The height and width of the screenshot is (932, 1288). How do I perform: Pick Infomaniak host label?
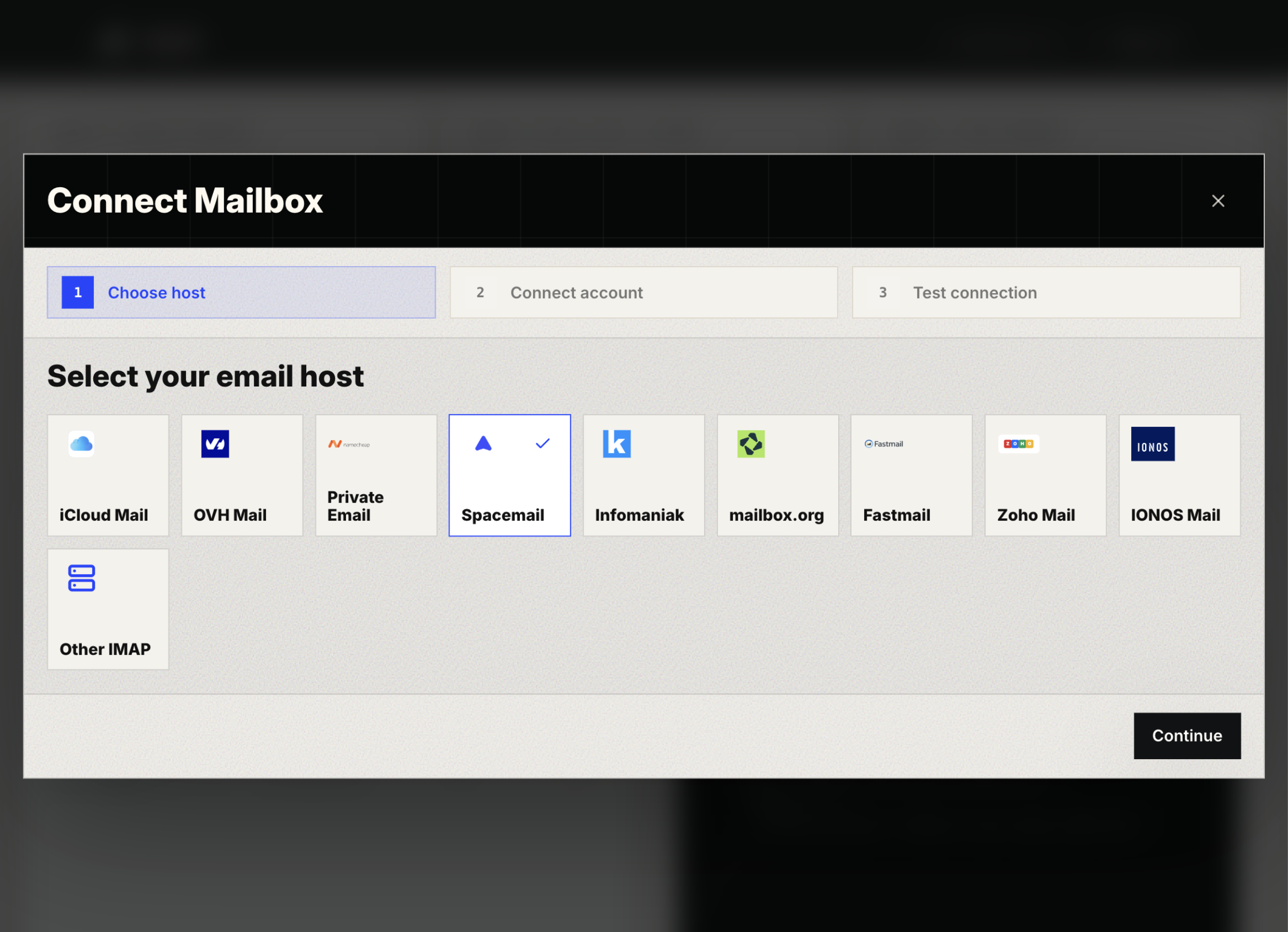639,515
